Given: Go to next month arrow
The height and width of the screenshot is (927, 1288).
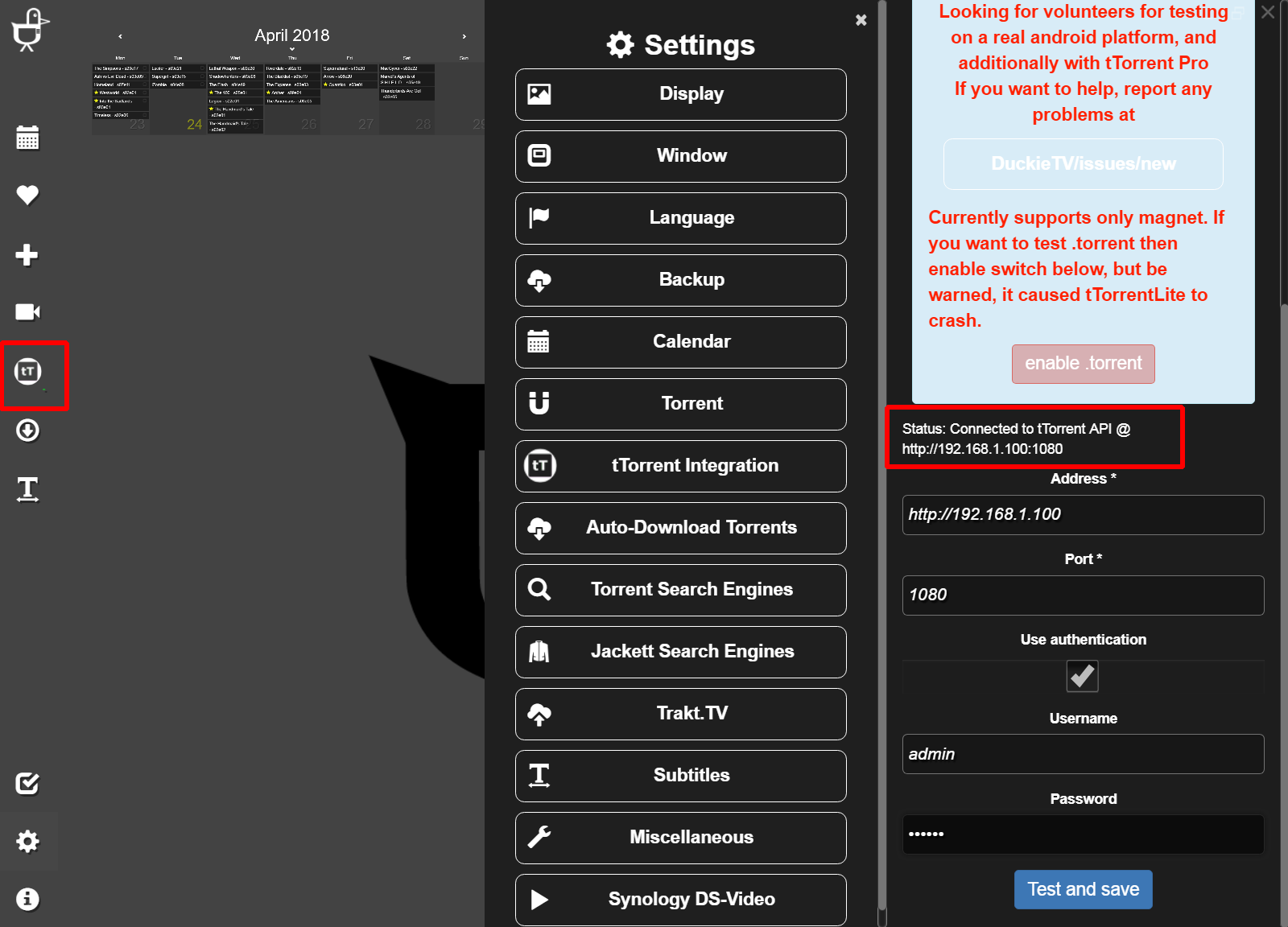Looking at the screenshot, I should pos(464,36).
